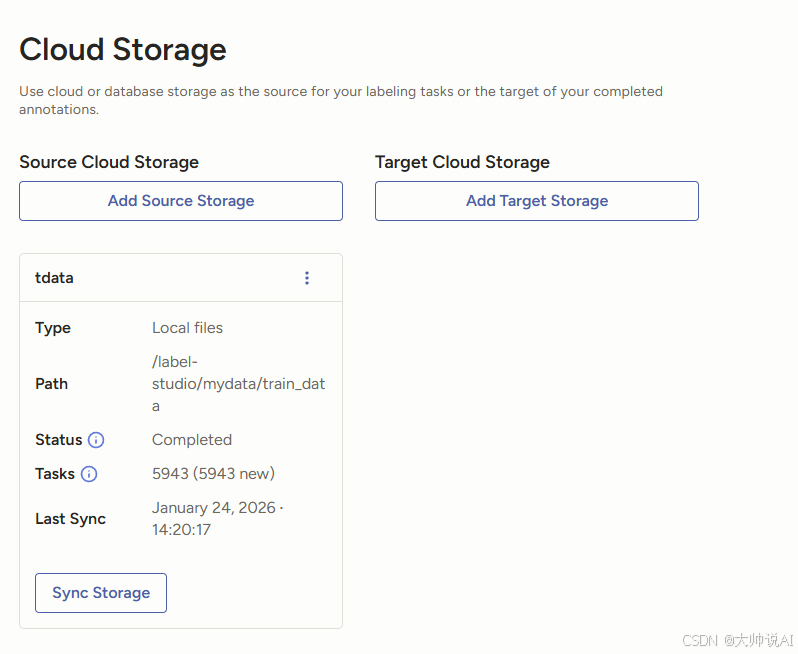Click the Target Cloud Storage heading

(x=462, y=162)
